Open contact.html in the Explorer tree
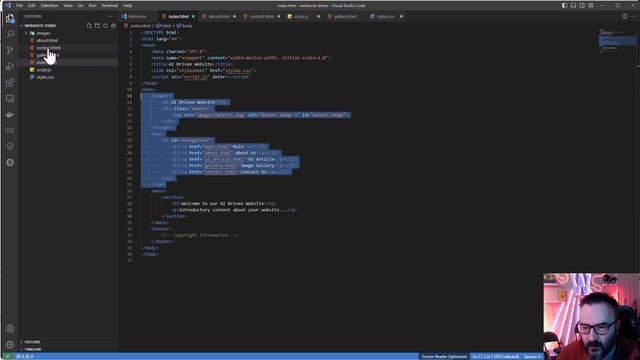The image size is (640, 360). point(48,48)
